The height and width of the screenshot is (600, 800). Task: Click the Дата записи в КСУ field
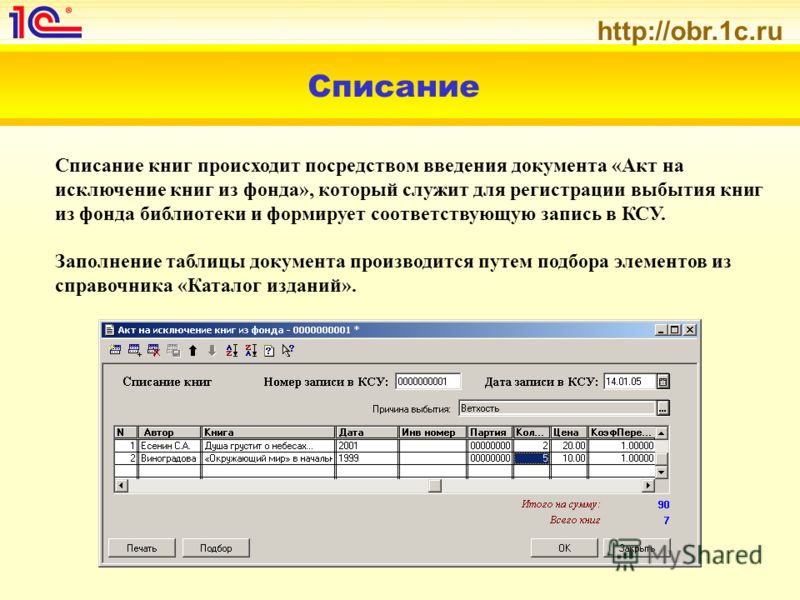630,381
